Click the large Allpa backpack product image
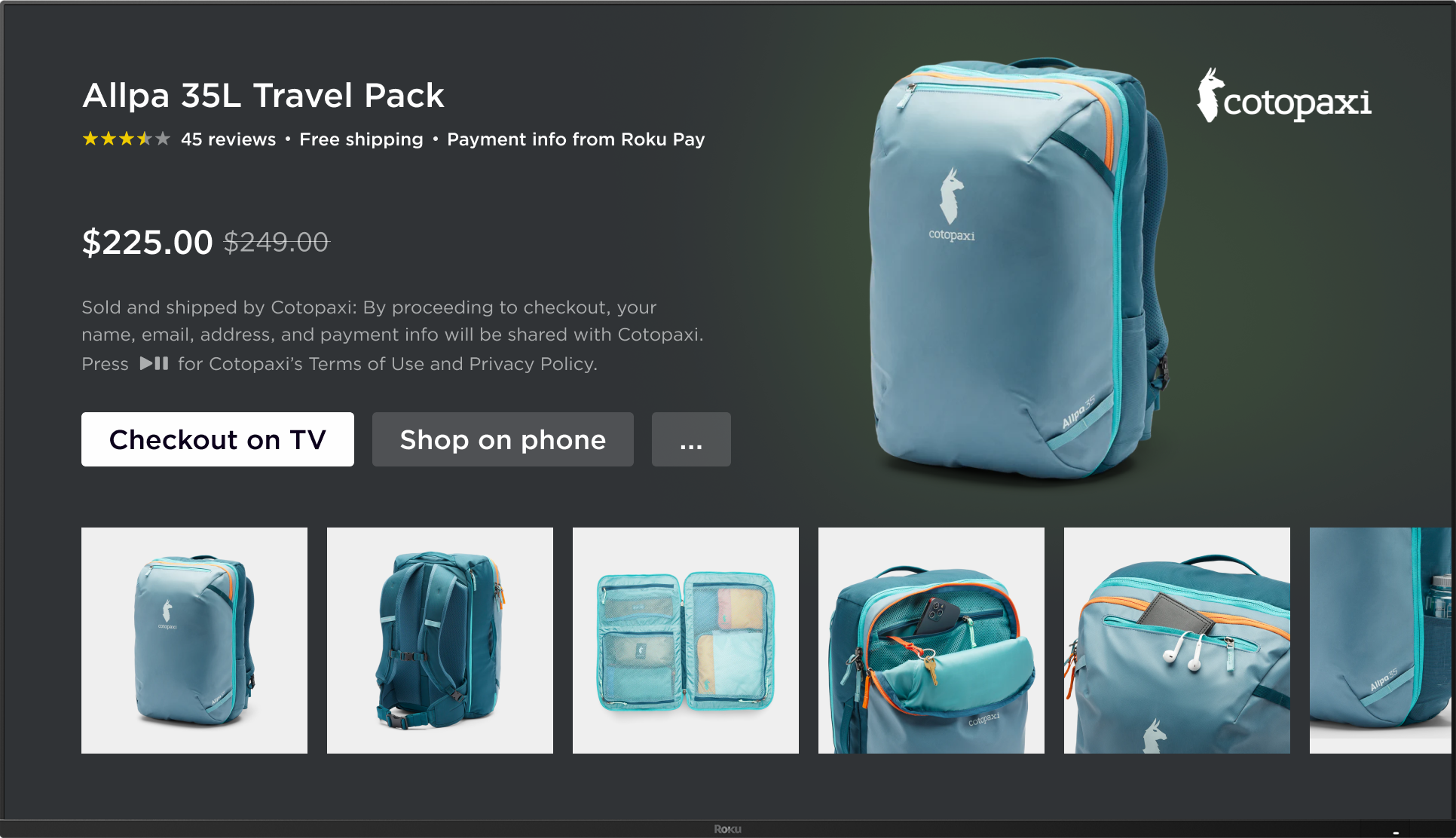 1017,268
